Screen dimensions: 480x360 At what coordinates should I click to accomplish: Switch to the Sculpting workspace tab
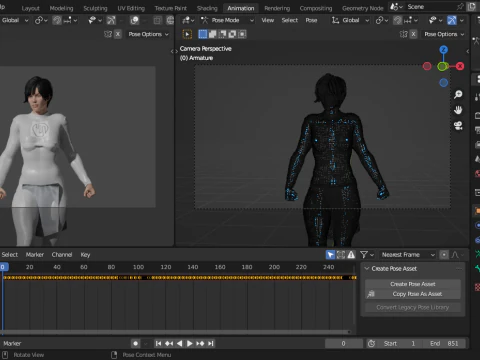[x=95, y=8]
